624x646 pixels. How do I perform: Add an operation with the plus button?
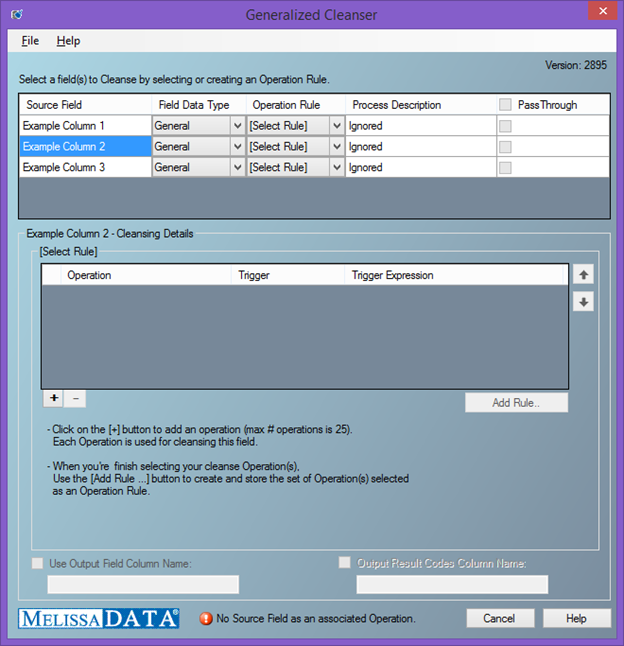(53, 398)
